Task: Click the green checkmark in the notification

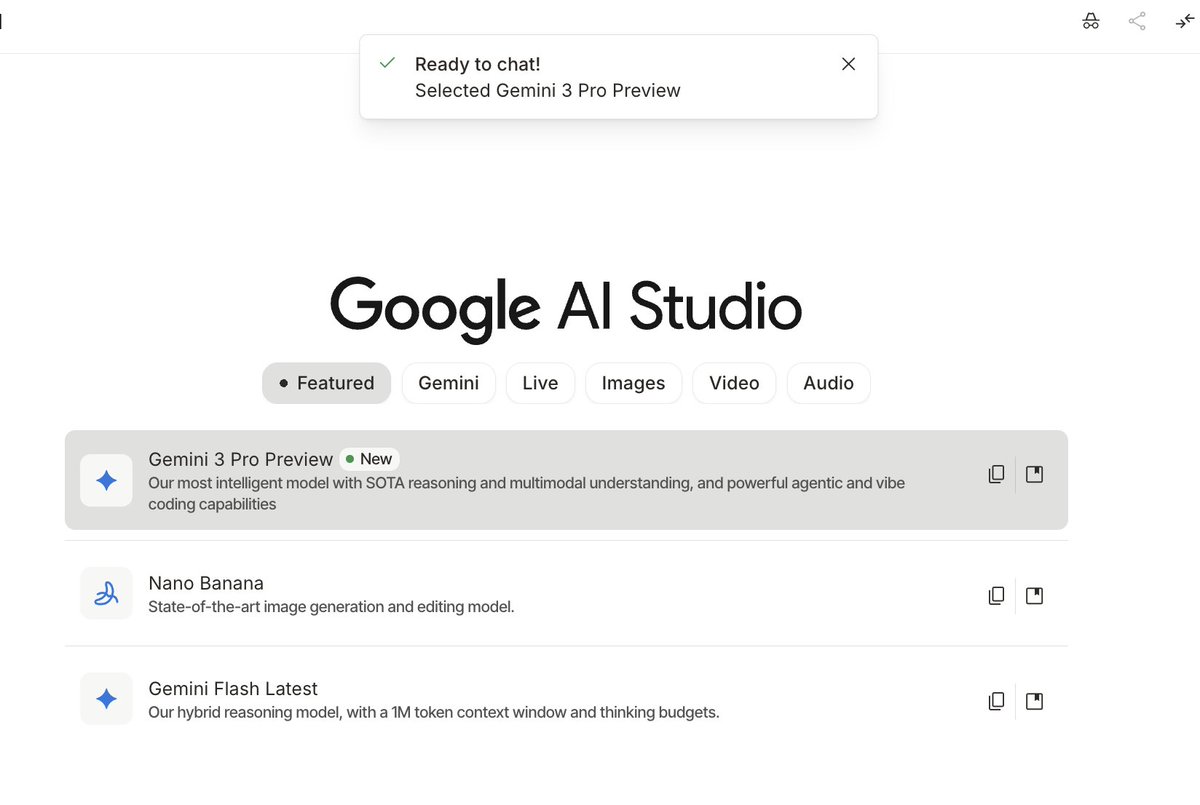Action: (388, 63)
